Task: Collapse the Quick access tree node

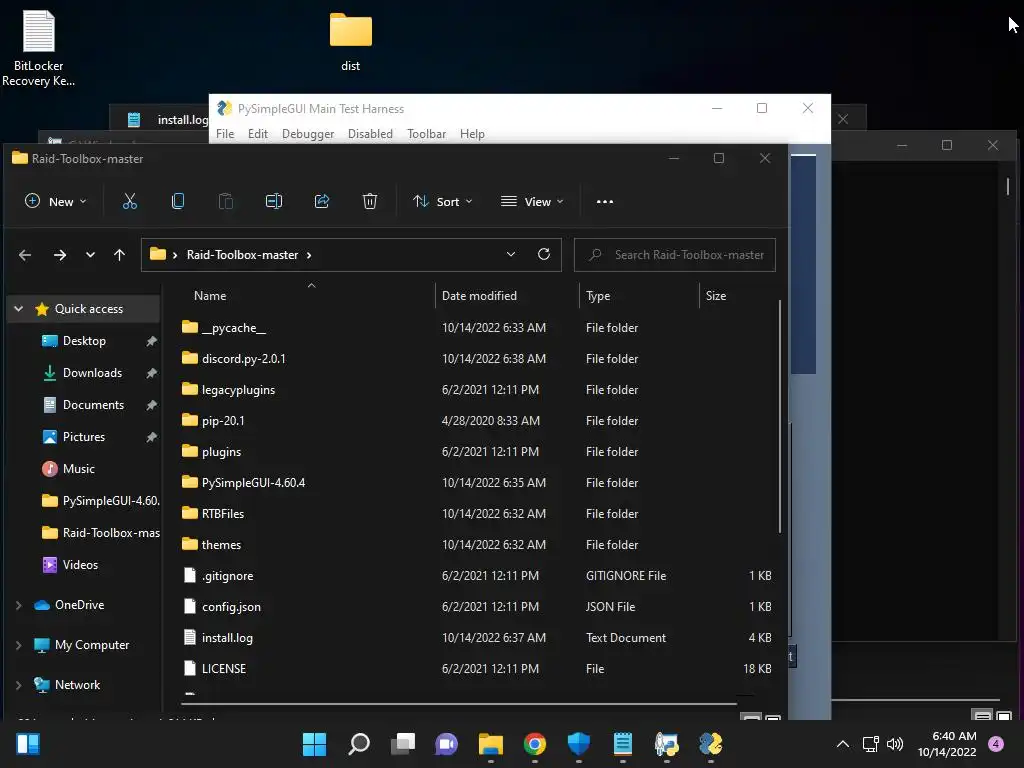Action: coord(18,309)
